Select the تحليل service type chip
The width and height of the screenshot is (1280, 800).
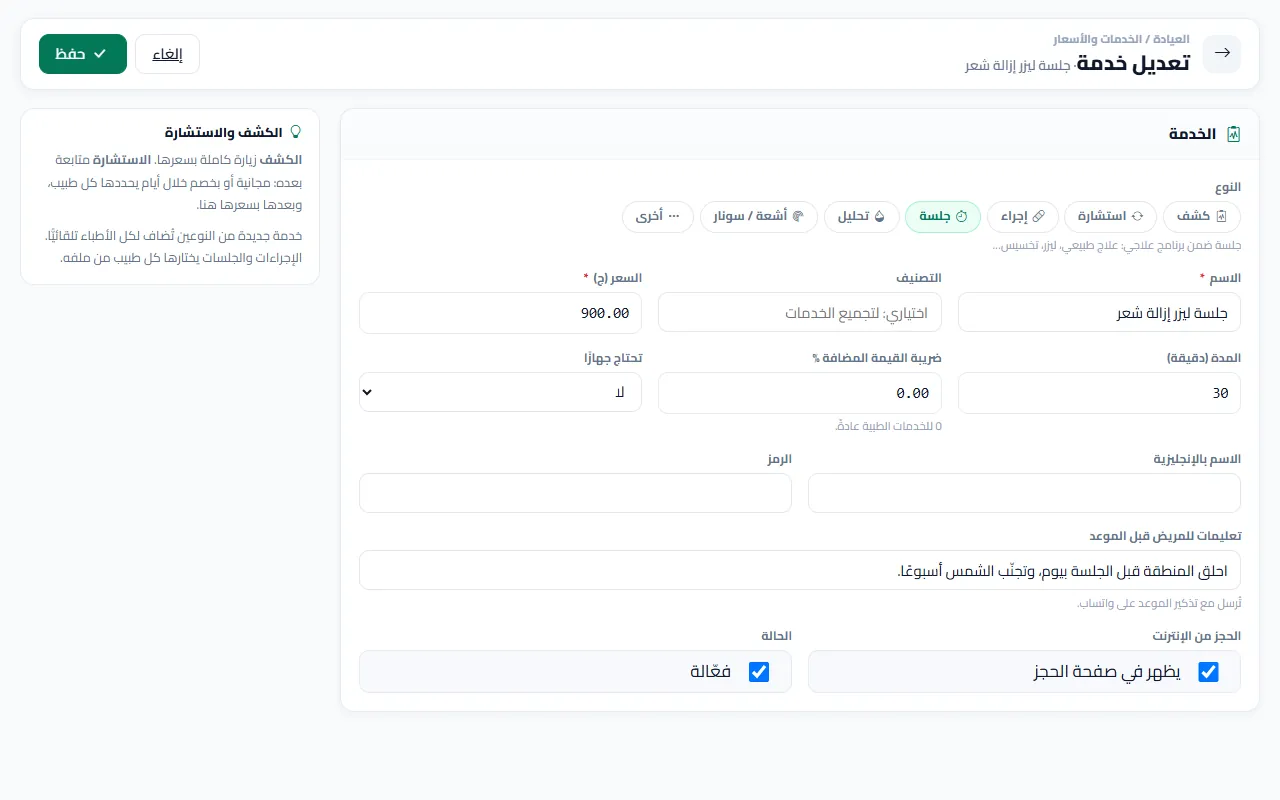pyautogui.click(x=861, y=217)
